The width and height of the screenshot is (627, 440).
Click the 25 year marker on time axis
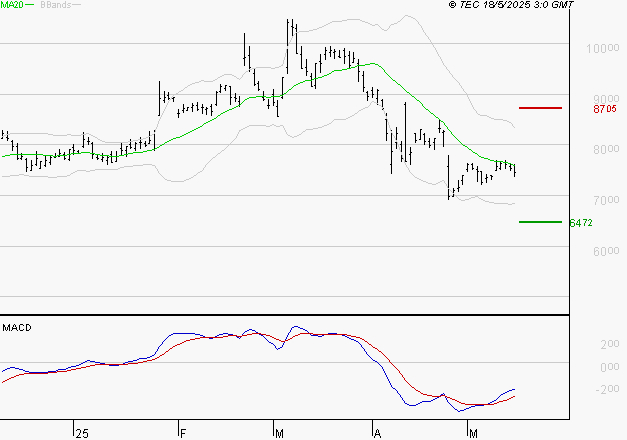point(82,434)
